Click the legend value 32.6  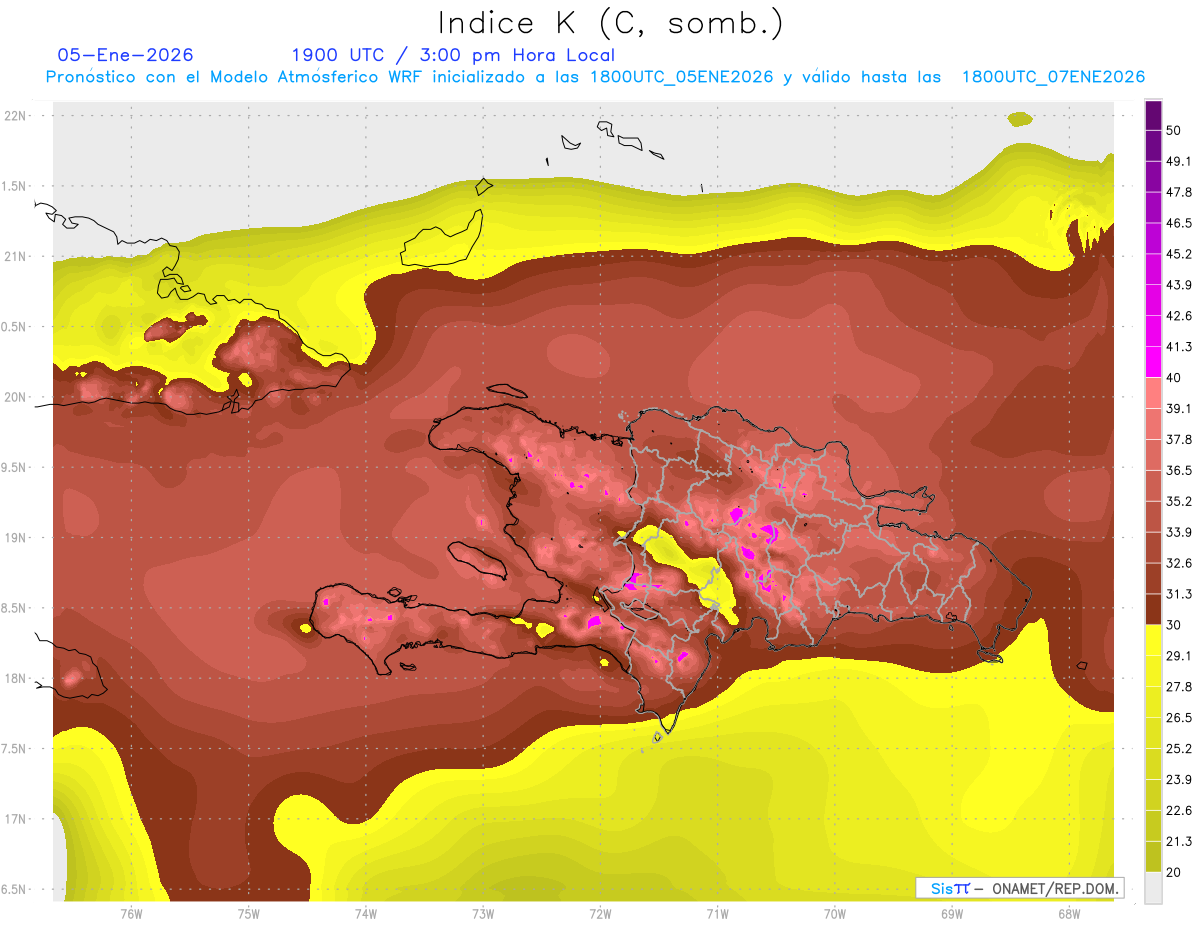click(x=1179, y=563)
